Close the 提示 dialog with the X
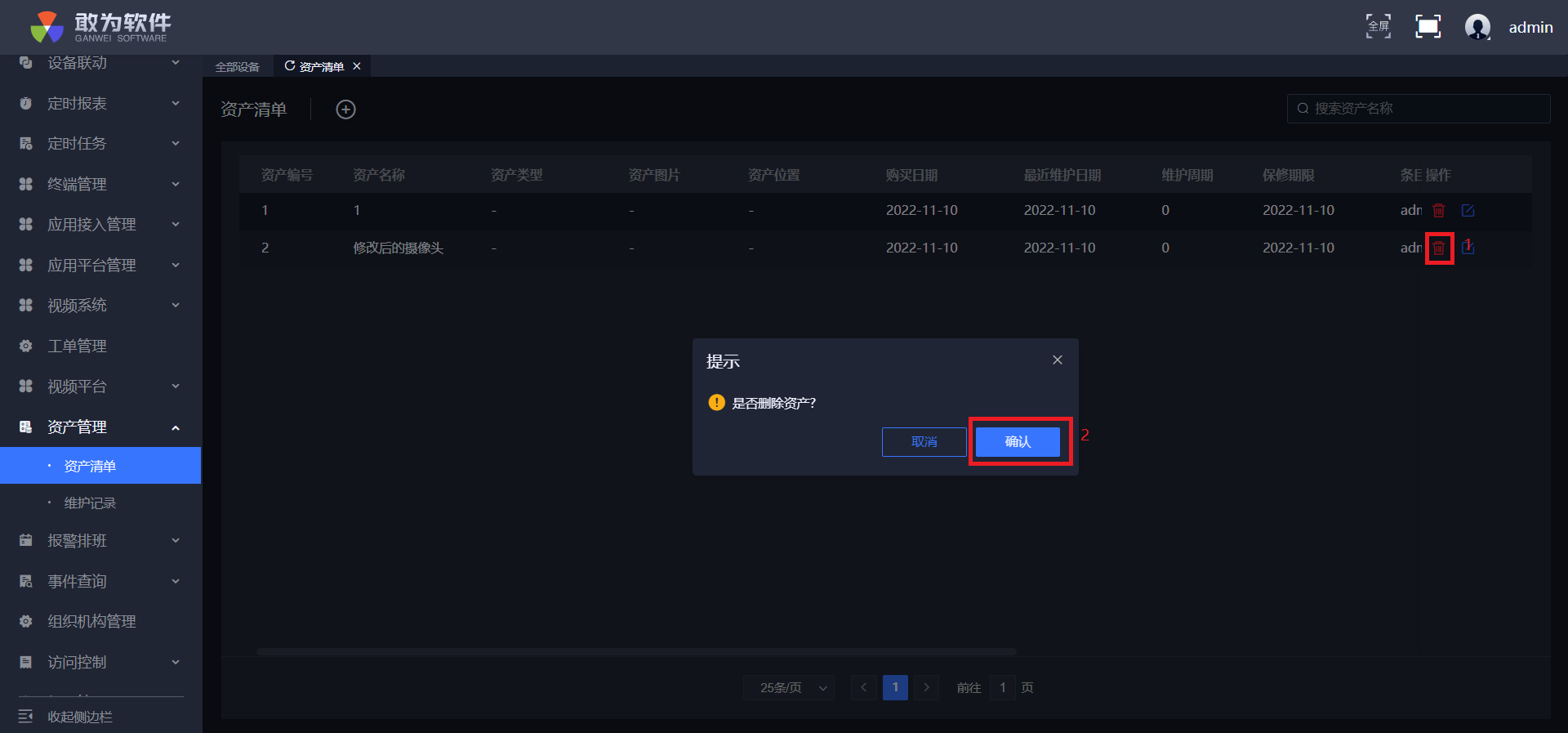The width and height of the screenshot is (1568, 733). [1058, 360]
